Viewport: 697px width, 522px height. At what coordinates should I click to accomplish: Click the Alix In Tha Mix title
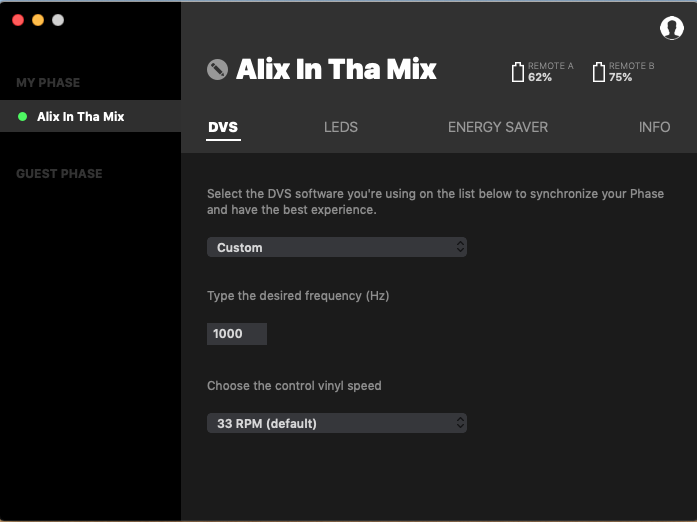336,69
